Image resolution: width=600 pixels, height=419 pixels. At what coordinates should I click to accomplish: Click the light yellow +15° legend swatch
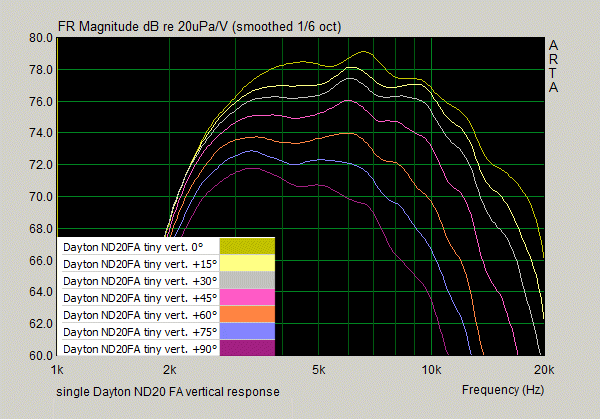(x=247, y=263)
